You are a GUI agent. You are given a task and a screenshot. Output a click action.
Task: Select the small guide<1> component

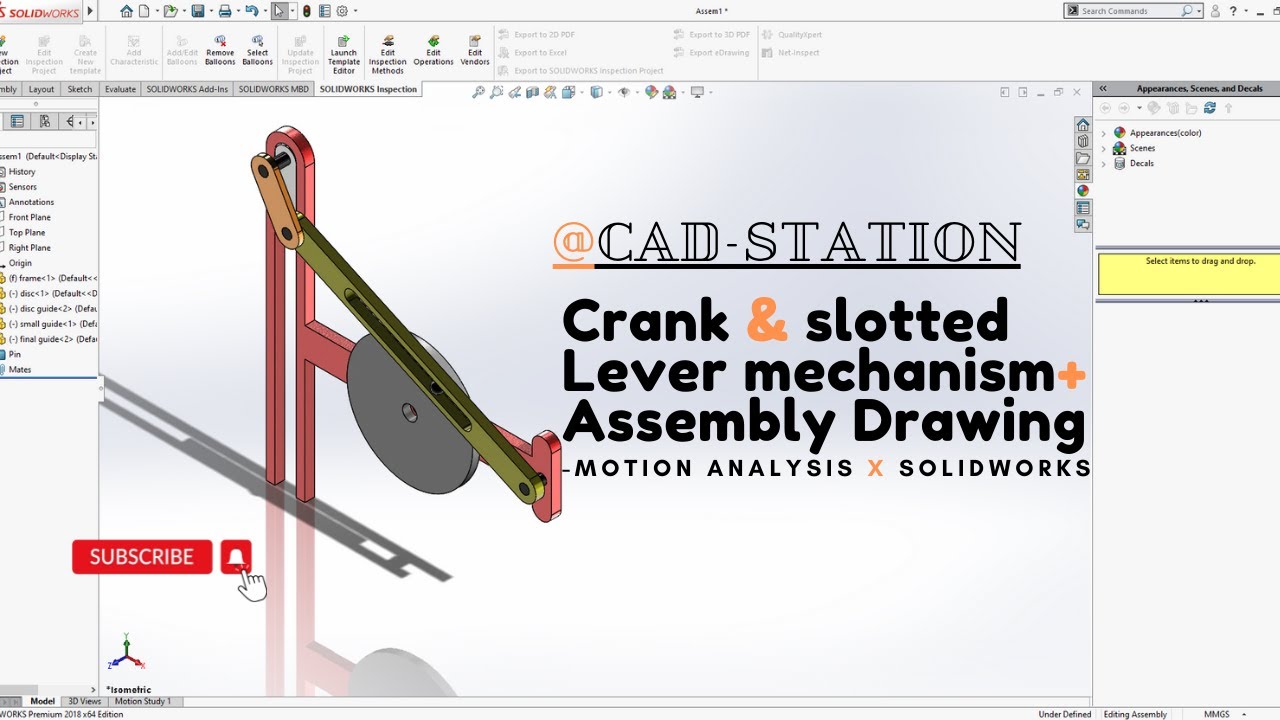coord(49,324)
